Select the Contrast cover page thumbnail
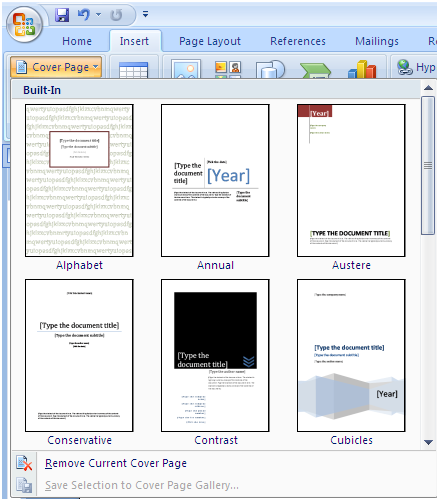The height and width of the screenshot is (501, 439). coord(215,355)
